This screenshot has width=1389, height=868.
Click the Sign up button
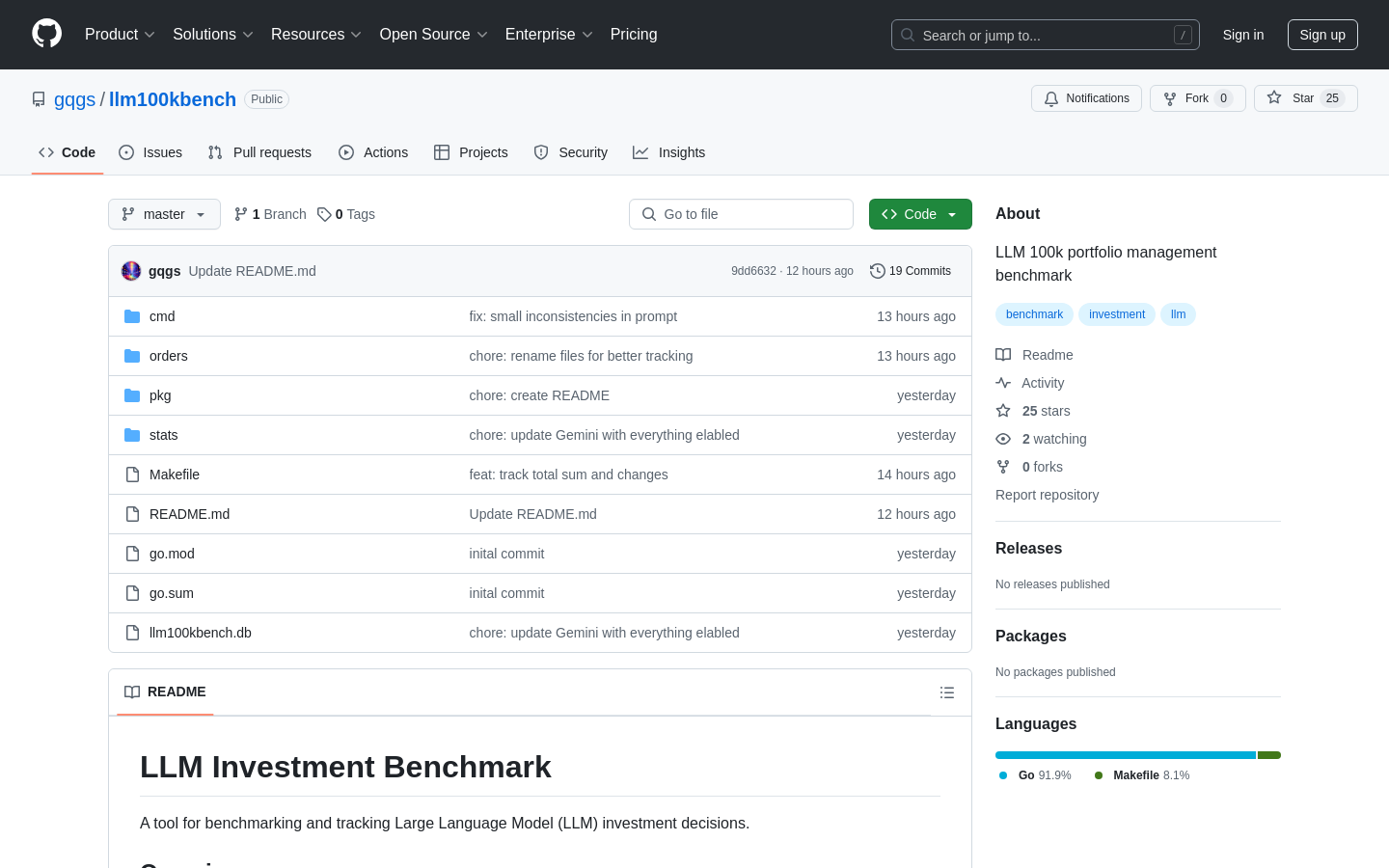pos(1322,35)
